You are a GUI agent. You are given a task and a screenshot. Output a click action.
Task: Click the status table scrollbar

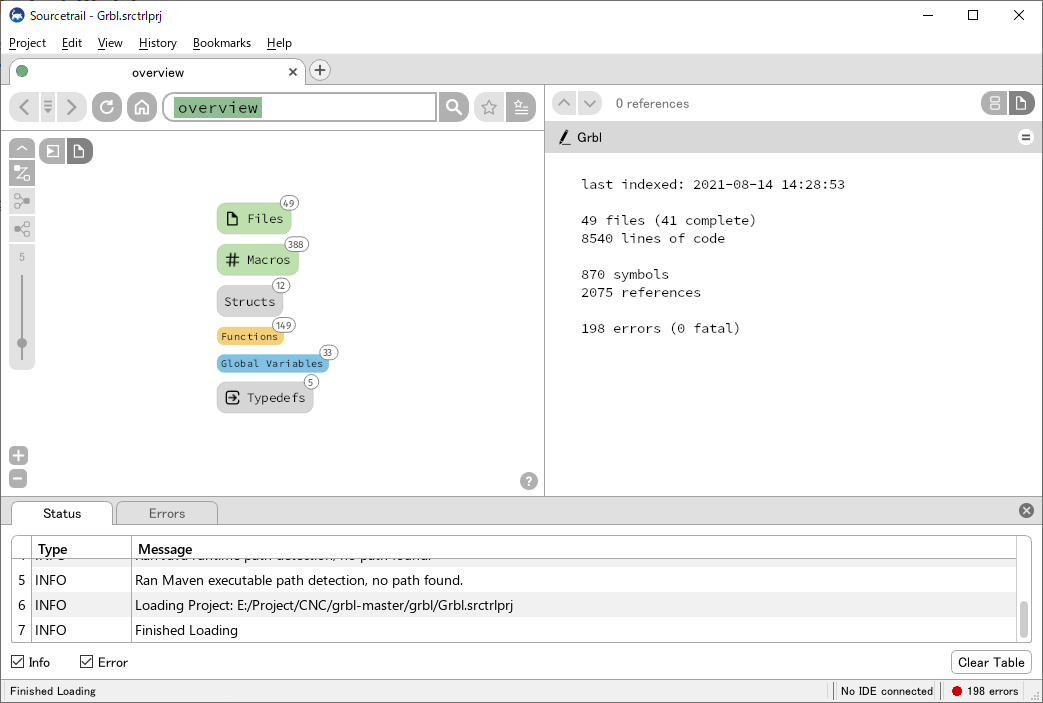(1024, 619)
